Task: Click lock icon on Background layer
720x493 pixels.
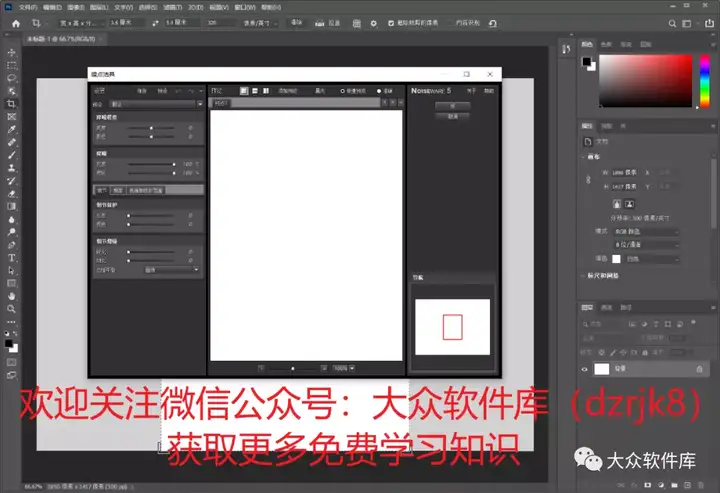Action: pos(699,369)
